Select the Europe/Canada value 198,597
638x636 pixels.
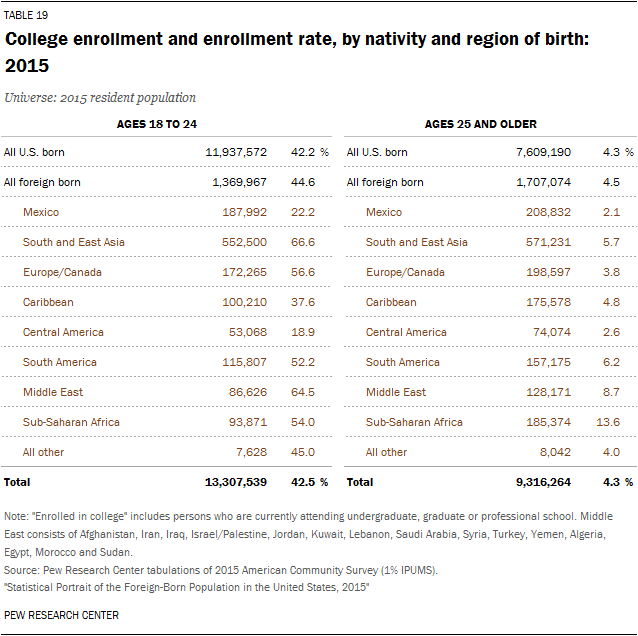tap(548, 273)
